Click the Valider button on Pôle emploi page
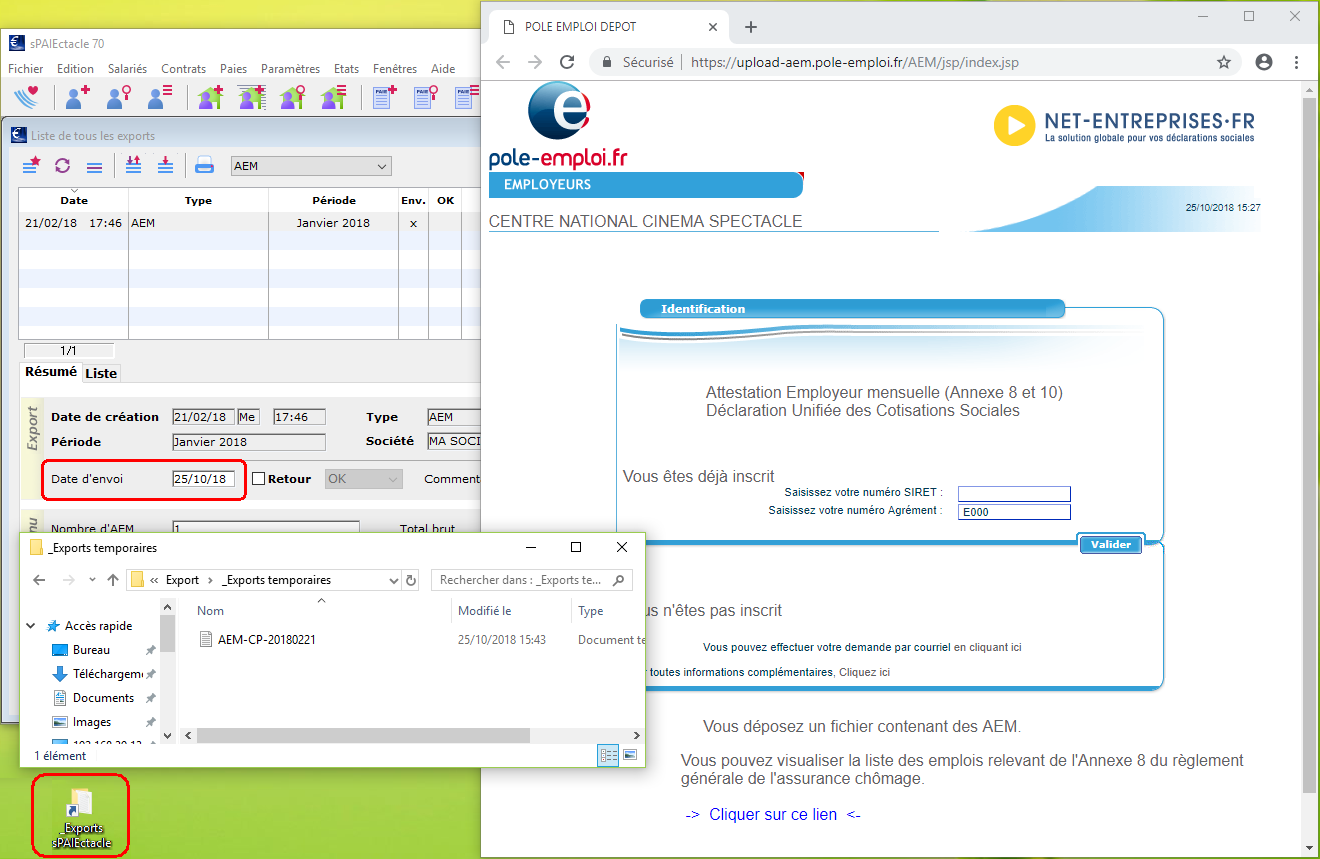 click(1111, 545)
